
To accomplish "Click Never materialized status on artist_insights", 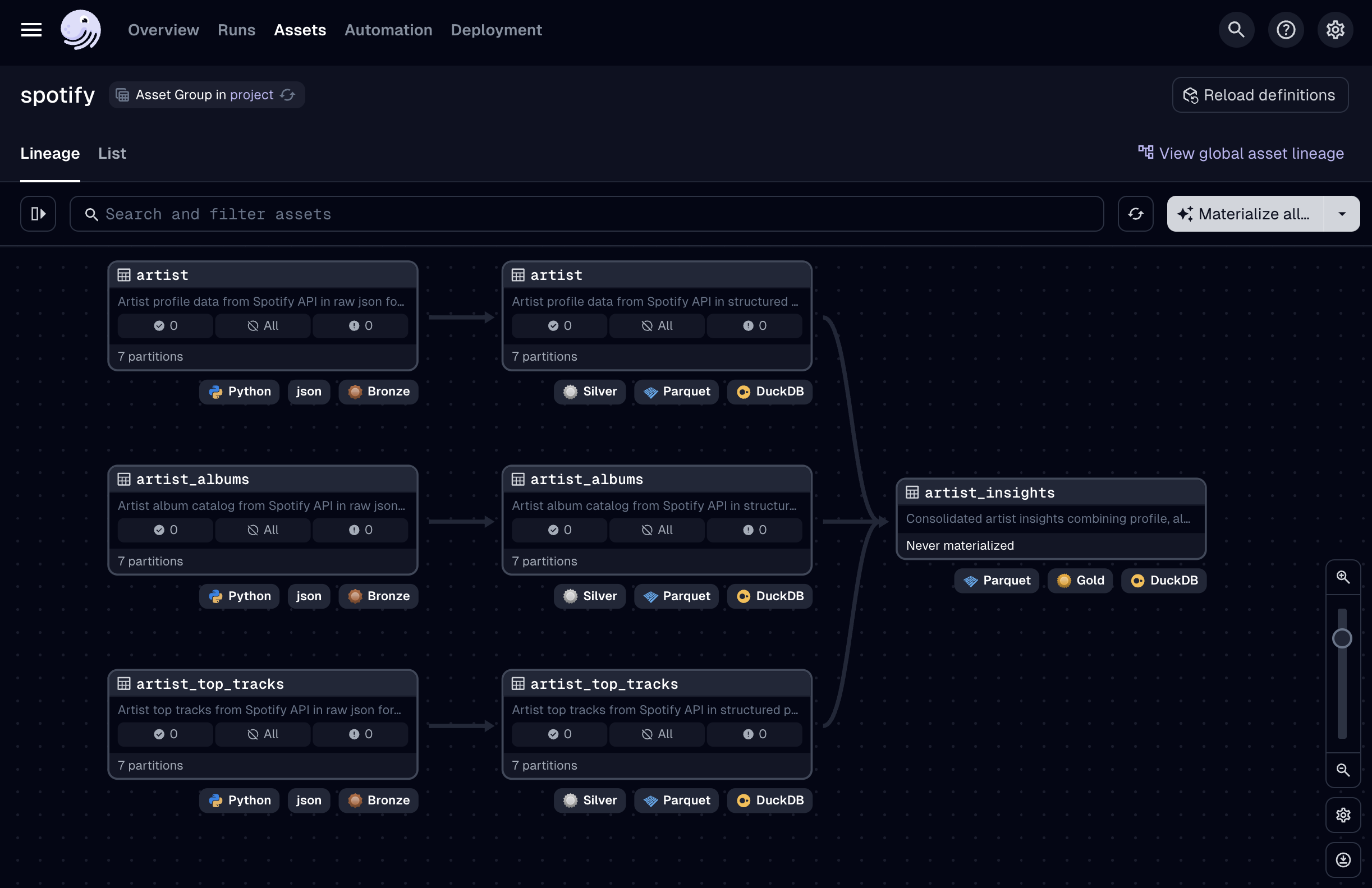I will pyautogui.click(x=960, y=545).
